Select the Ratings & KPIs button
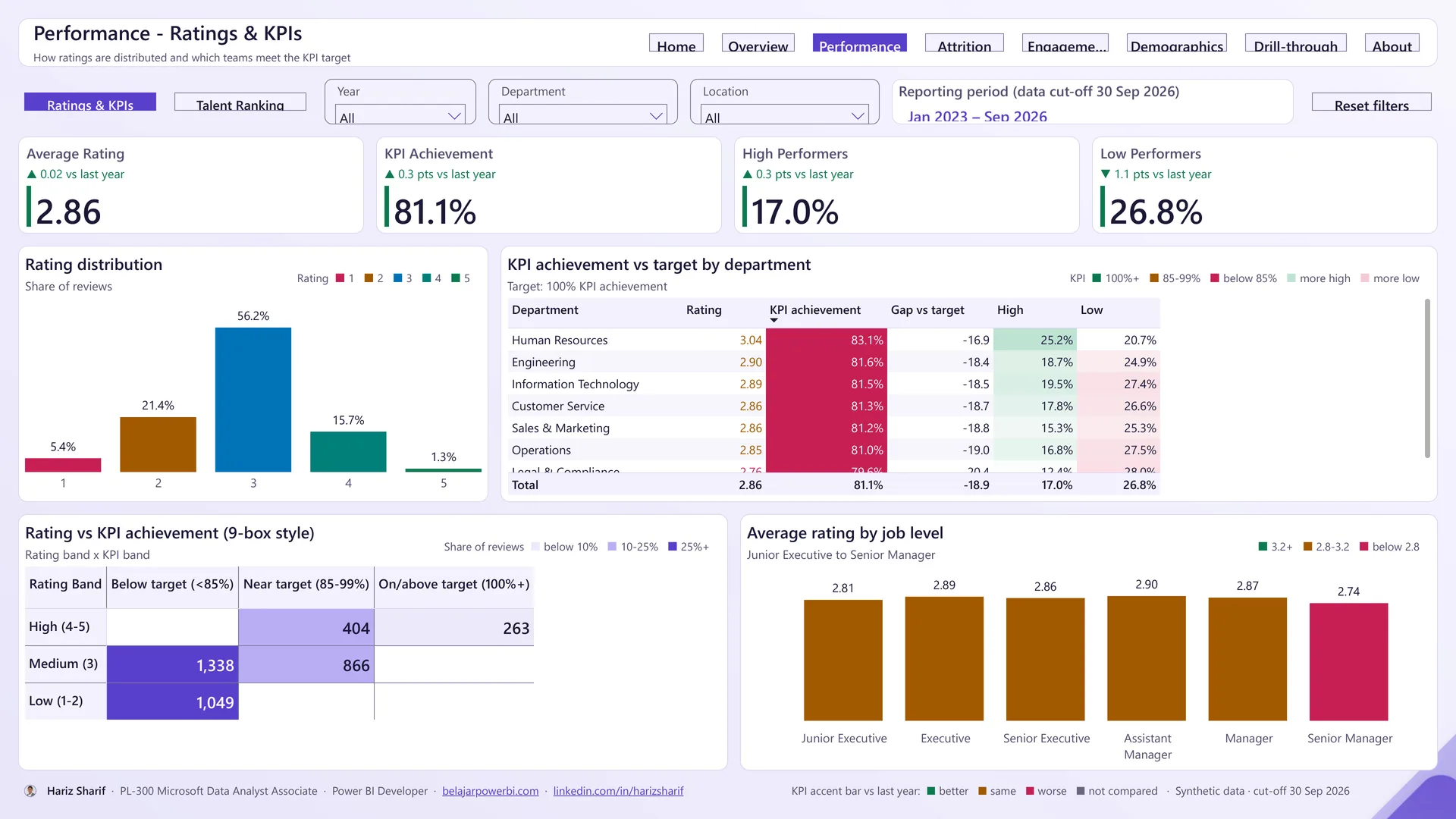Viewport: 1456px width, 819px height. pyautogui.click(x=90, y=102)
